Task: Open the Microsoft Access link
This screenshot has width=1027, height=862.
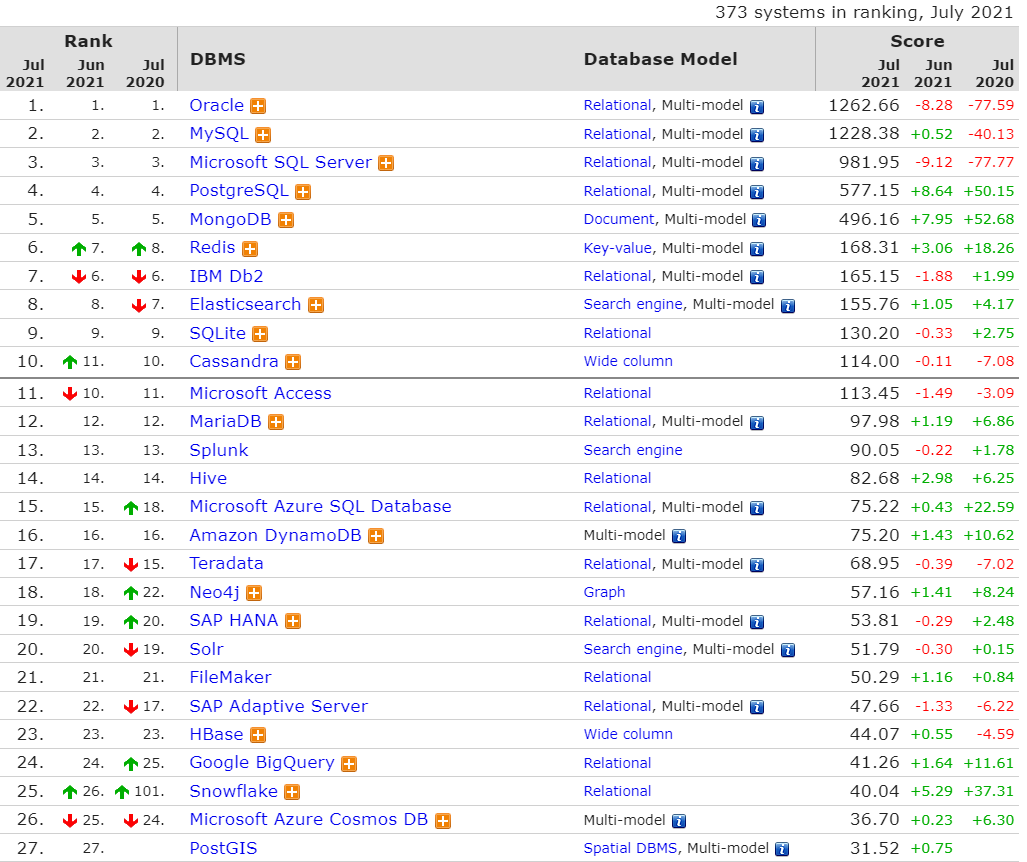Action: click(x=261, y=393)
